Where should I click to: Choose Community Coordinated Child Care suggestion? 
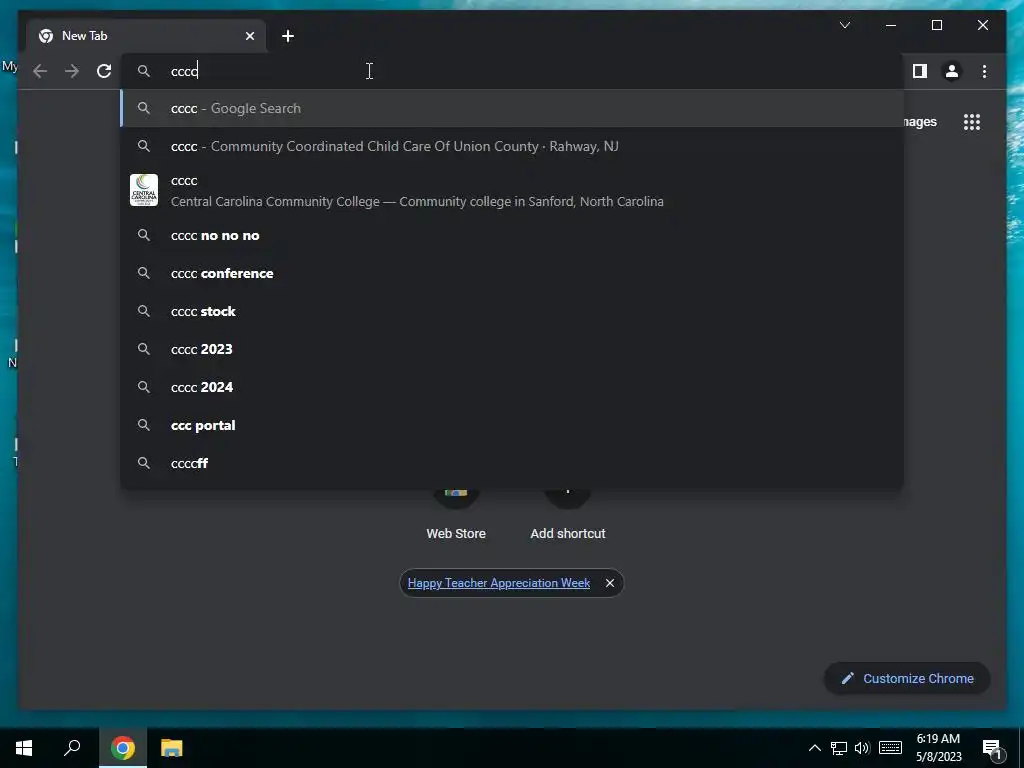(512, 146)
